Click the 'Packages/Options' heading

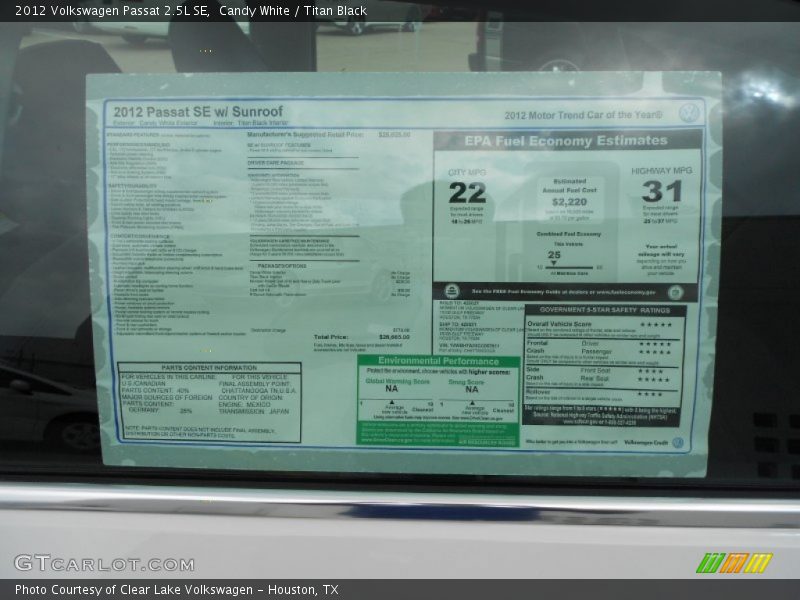282,266
